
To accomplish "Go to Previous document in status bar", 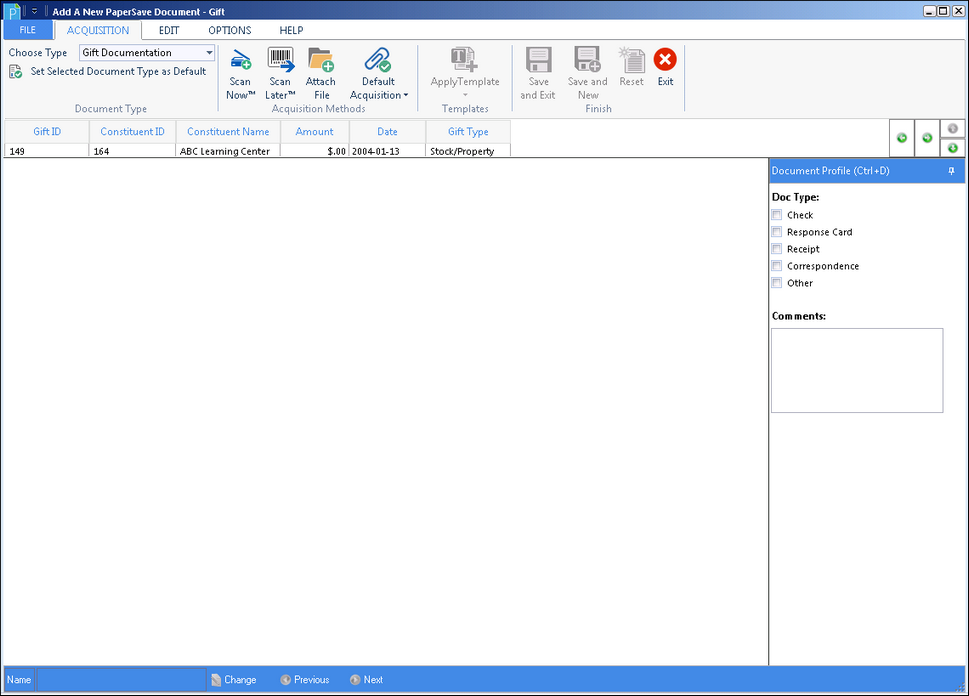I will pos(305,680).
